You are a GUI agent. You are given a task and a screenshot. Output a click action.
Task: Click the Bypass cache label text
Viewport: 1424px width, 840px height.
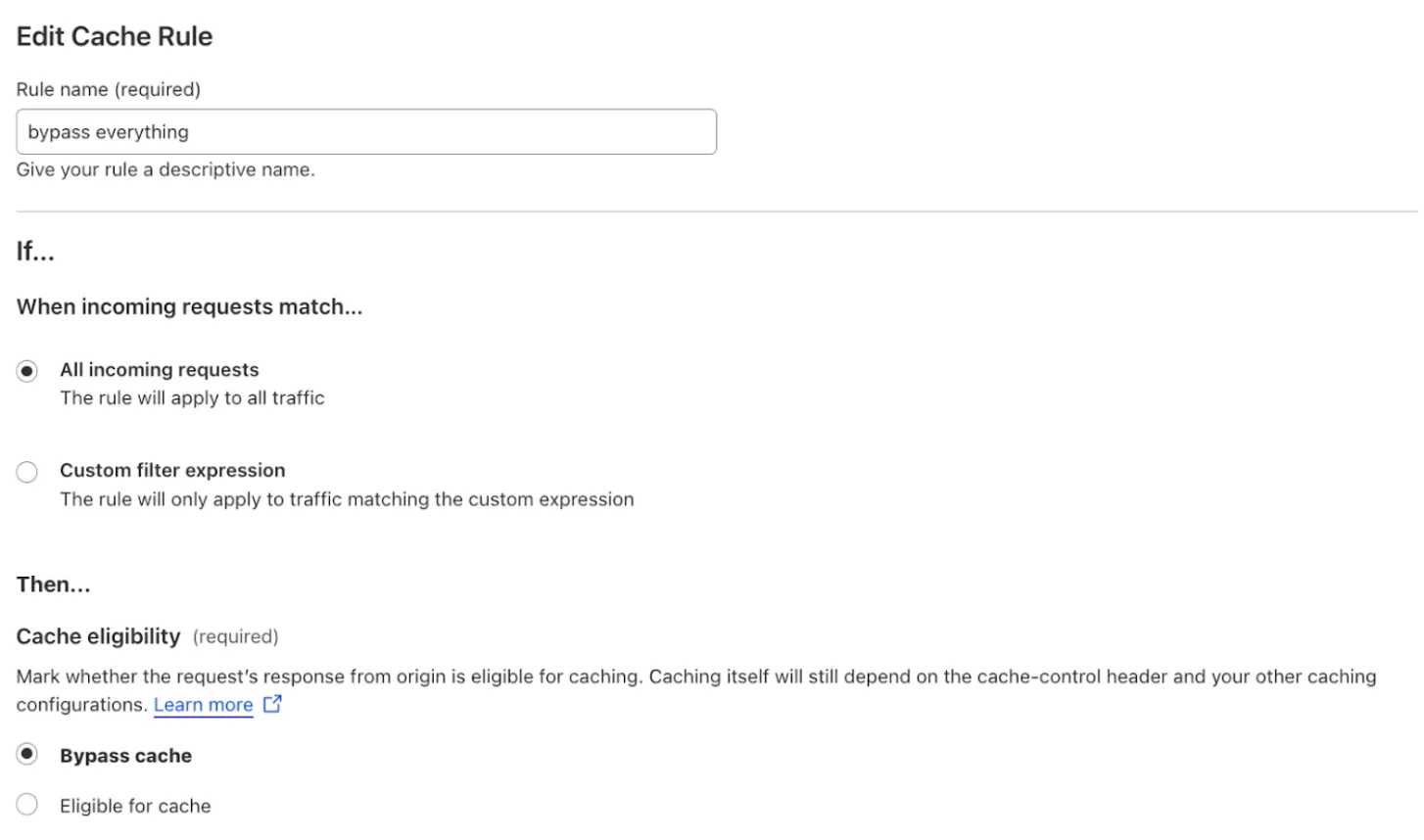[x=125, y=755]
